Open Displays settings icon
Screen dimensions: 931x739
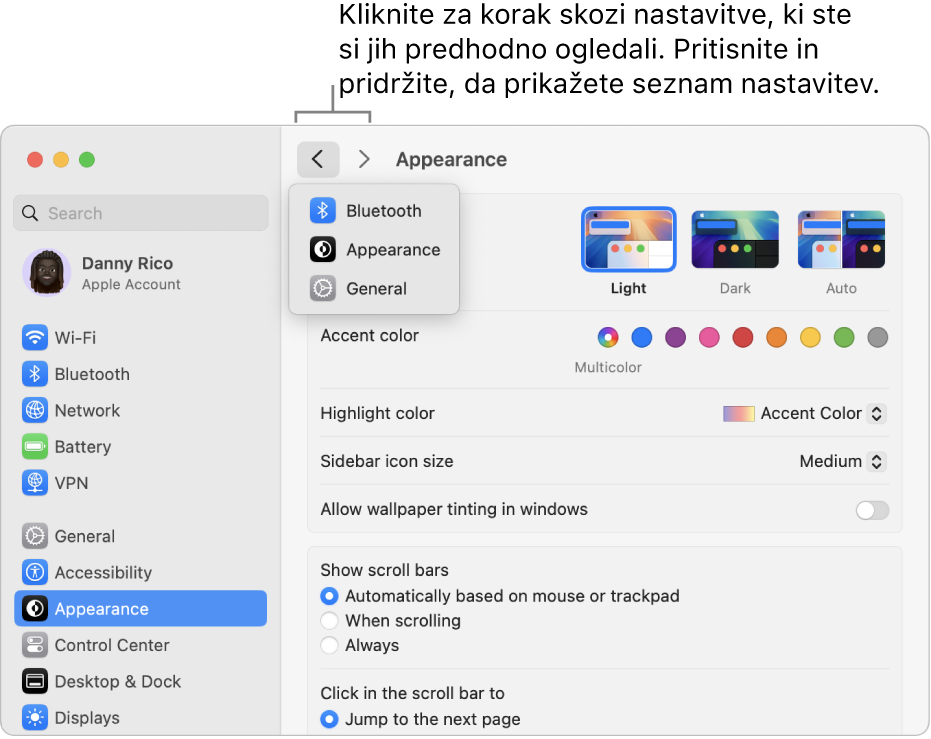(35, 718)
